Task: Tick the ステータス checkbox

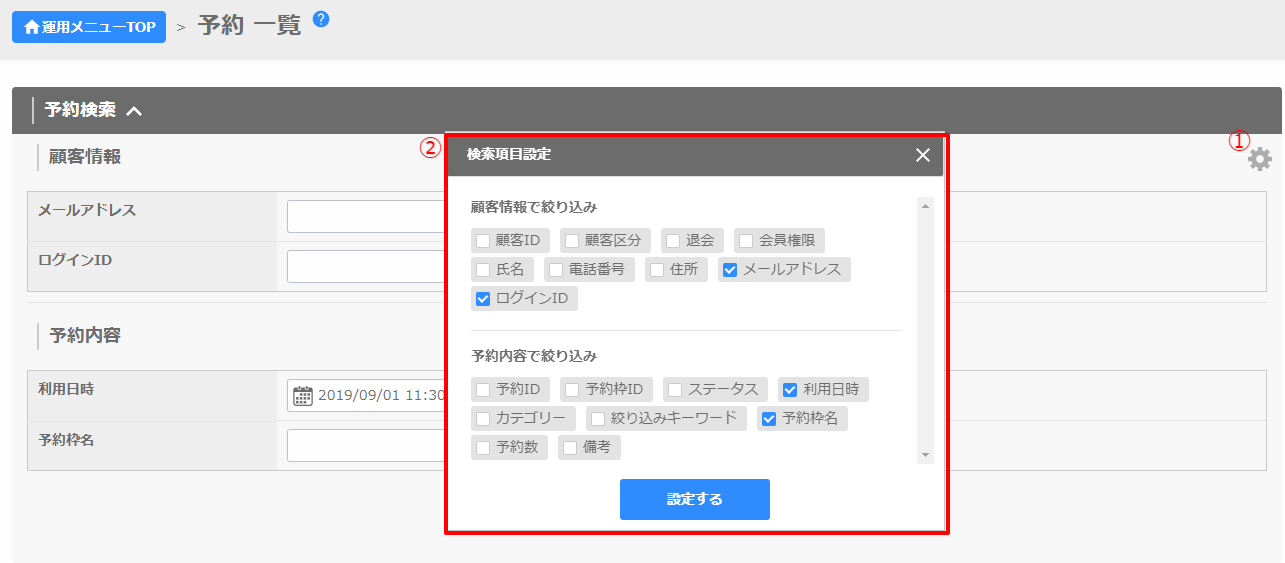Action: 676,390
